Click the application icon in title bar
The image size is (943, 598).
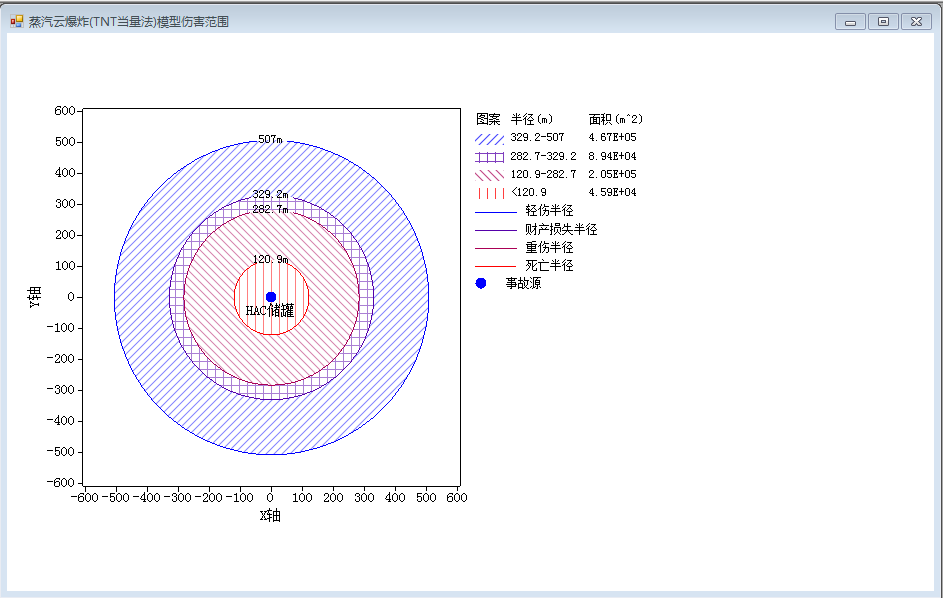click(x=16, y=22)
